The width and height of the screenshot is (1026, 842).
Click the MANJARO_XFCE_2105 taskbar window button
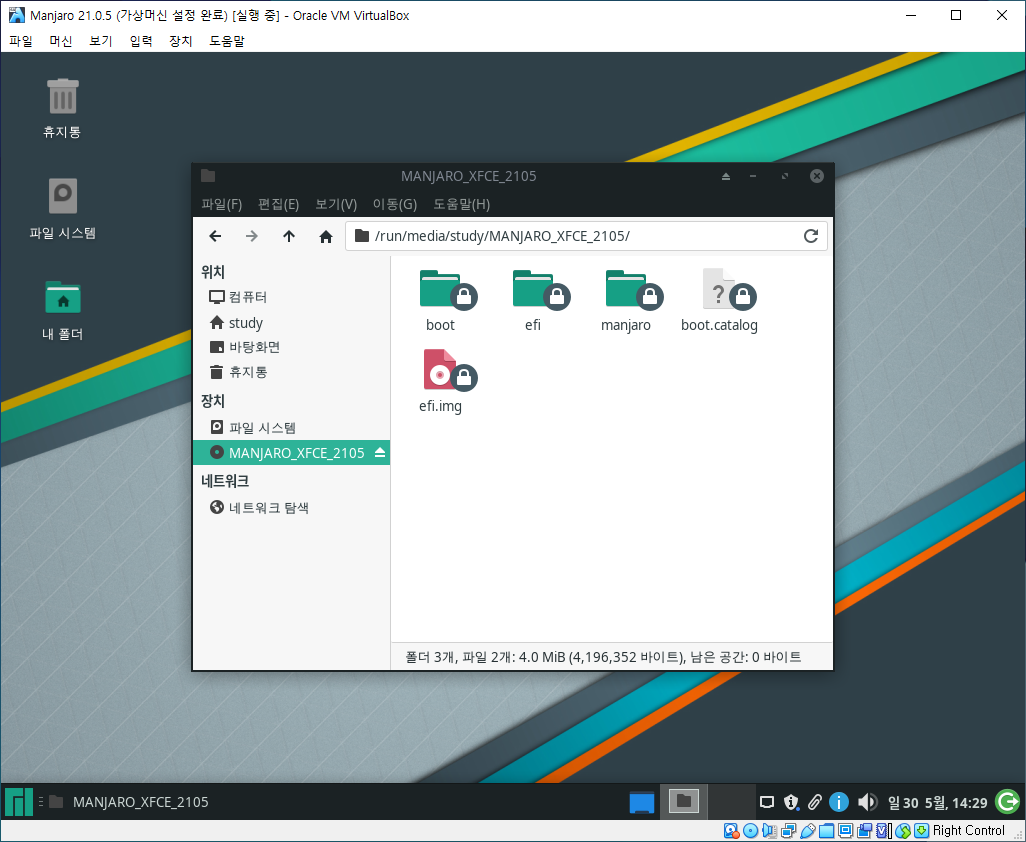[x=130, y=801]
